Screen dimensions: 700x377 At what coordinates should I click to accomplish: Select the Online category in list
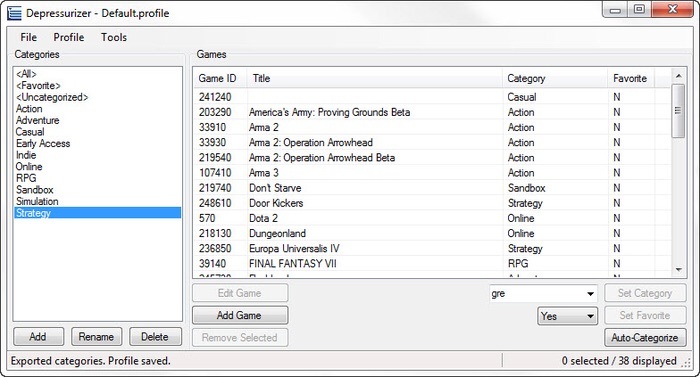97,167
